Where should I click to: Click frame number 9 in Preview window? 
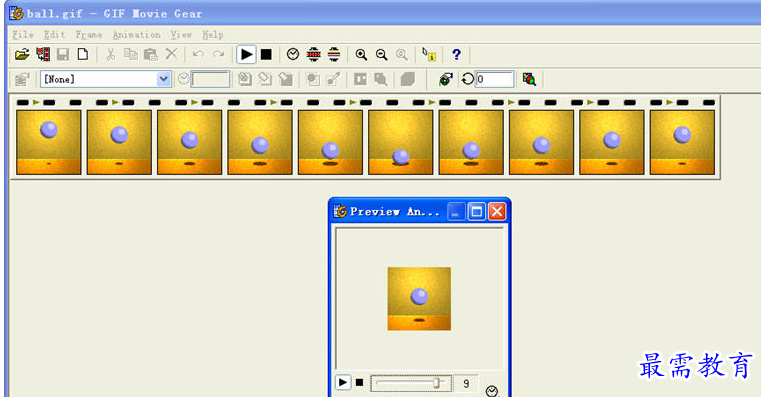(x=466, y=383)
